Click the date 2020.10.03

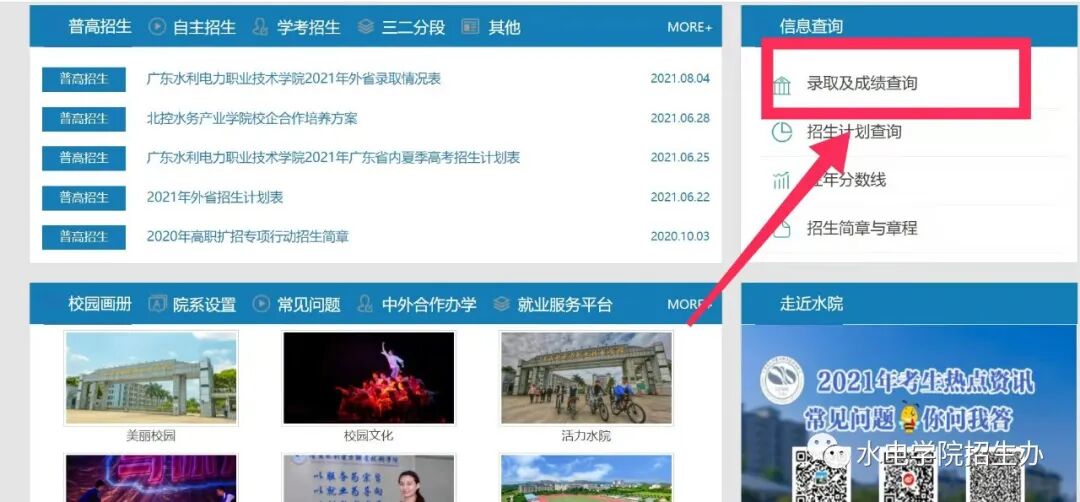(x=680, y=237)
